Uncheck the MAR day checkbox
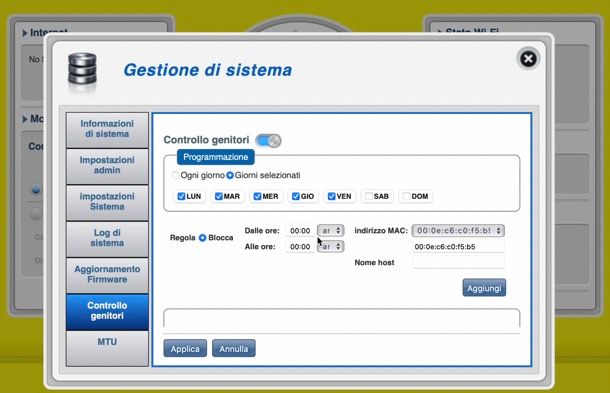 pos(218,196)
